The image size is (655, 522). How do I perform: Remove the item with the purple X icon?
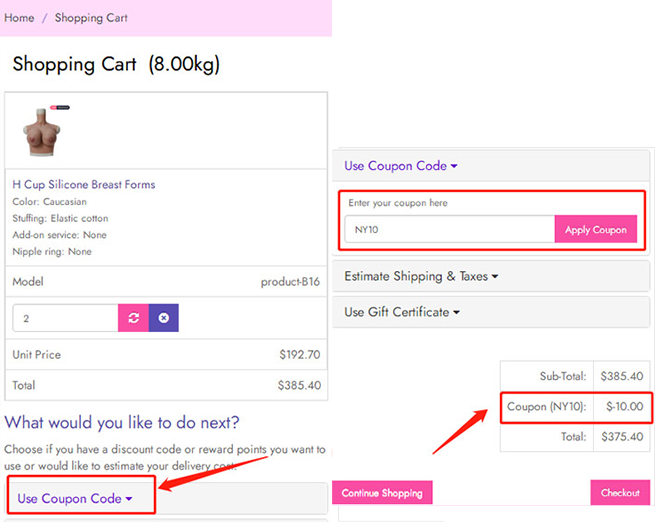tap(164, 318)
